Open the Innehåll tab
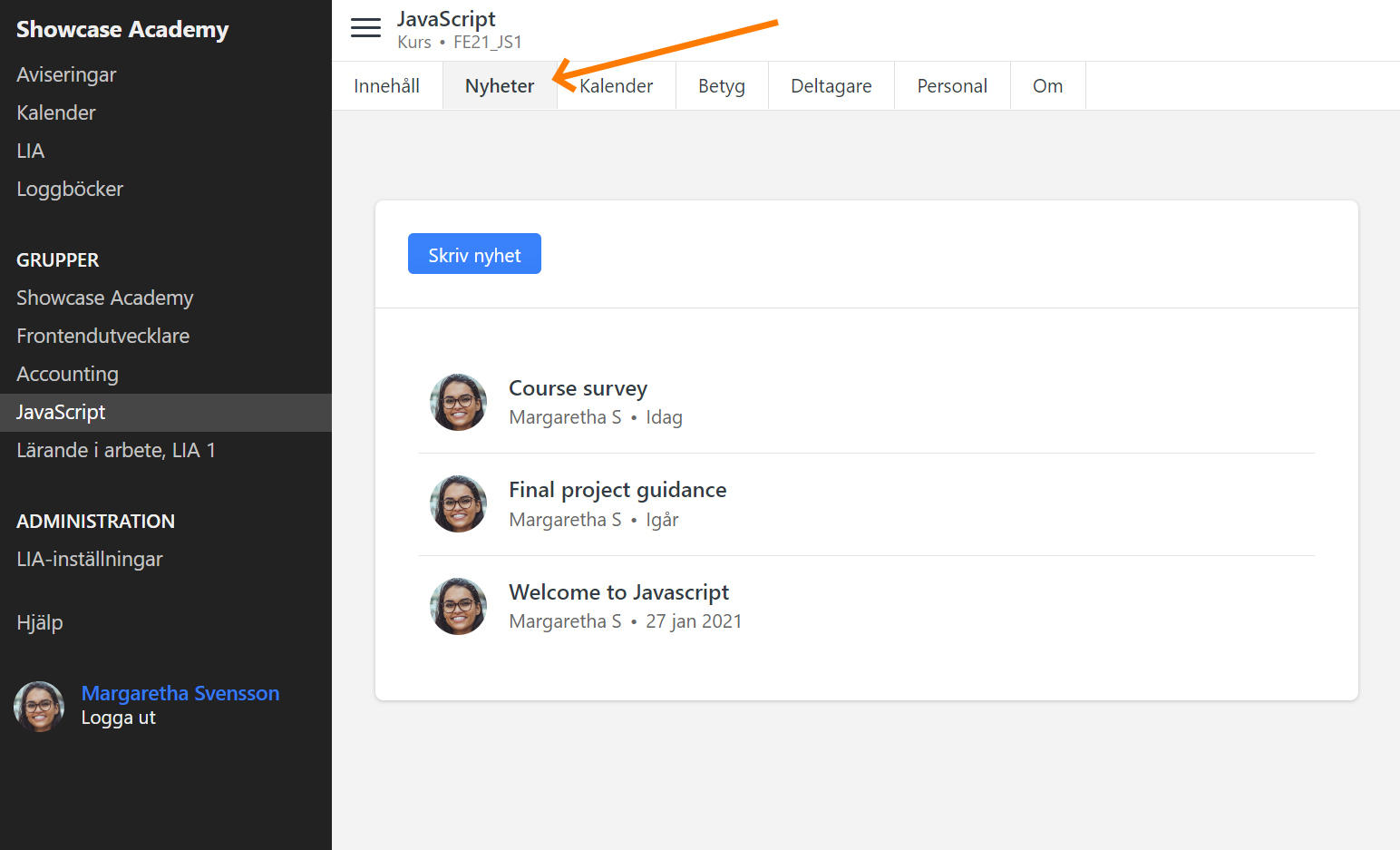 coord(386,86)
